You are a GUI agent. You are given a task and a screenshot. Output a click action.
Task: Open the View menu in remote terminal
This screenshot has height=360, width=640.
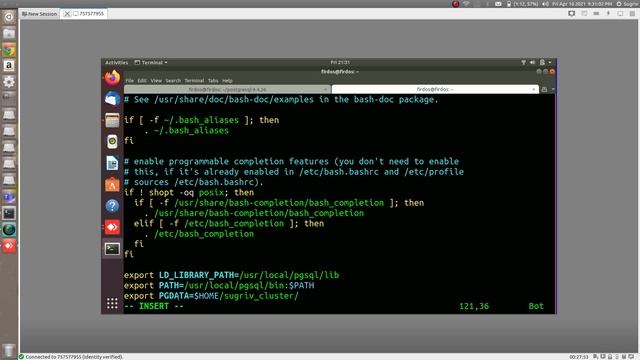tap(156, 81)
